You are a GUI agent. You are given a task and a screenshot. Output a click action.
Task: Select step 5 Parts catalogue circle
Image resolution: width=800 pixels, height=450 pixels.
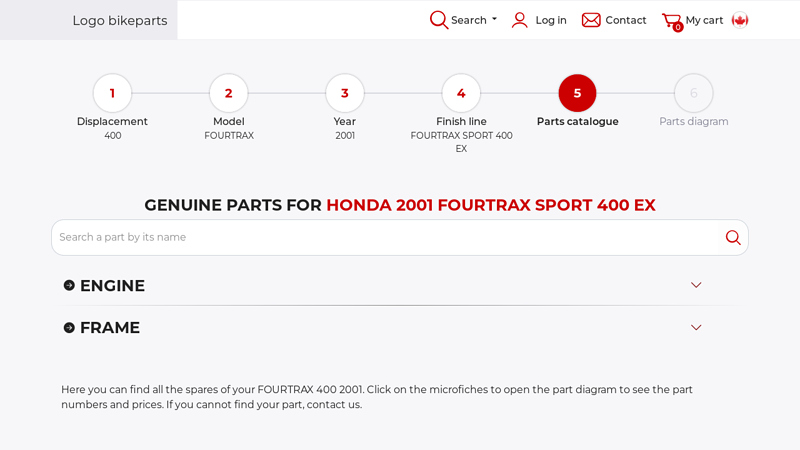tap(578, 93)
